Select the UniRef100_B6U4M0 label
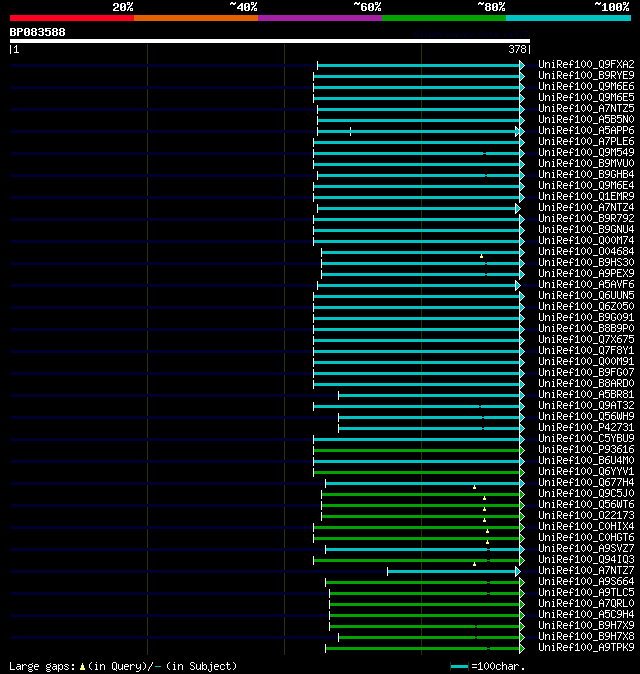 pyautogui.click(x=586, y=461)
